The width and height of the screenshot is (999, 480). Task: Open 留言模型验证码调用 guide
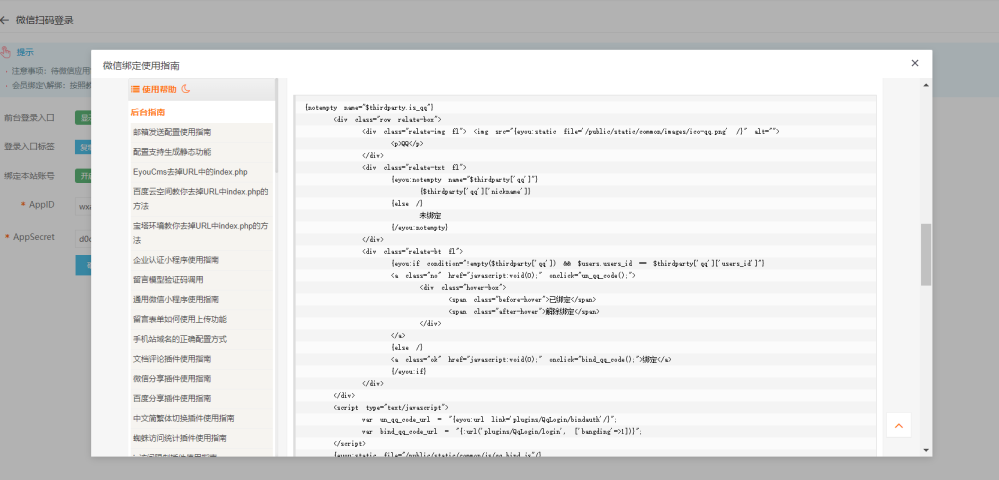point(168,279)
